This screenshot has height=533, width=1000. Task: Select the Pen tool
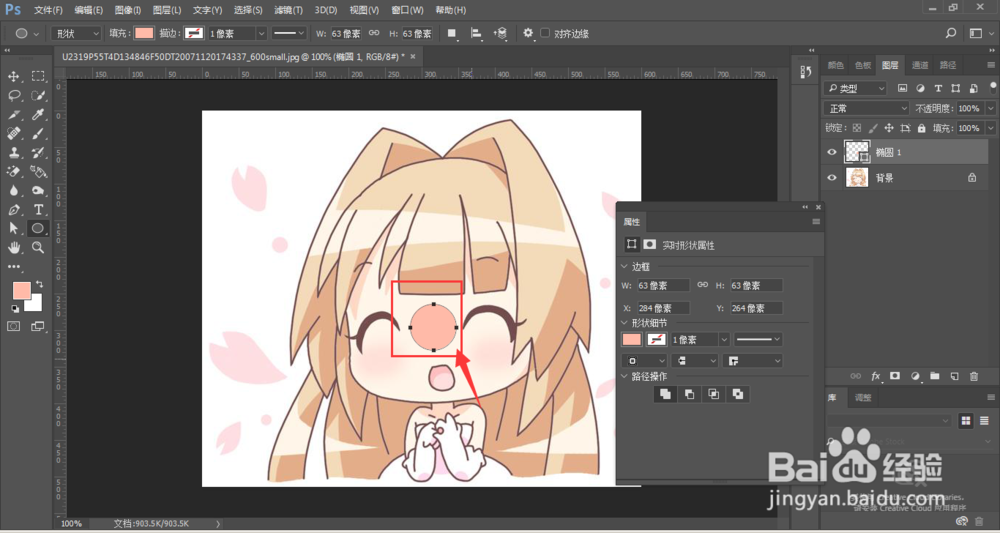13,210
